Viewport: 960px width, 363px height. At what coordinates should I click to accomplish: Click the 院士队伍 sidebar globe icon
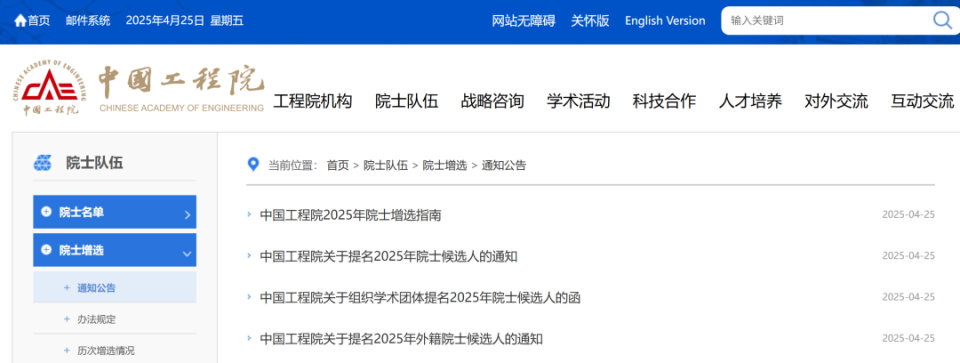click(x=43, y=163)
